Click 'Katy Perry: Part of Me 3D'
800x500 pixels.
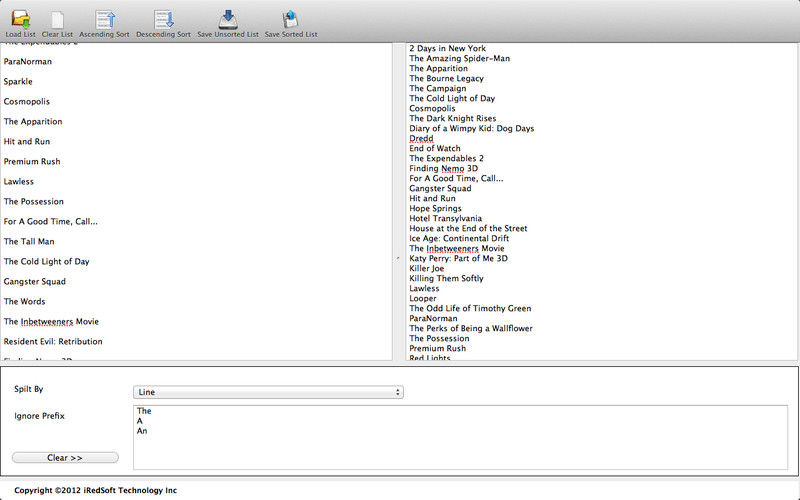tap(458, 258)
